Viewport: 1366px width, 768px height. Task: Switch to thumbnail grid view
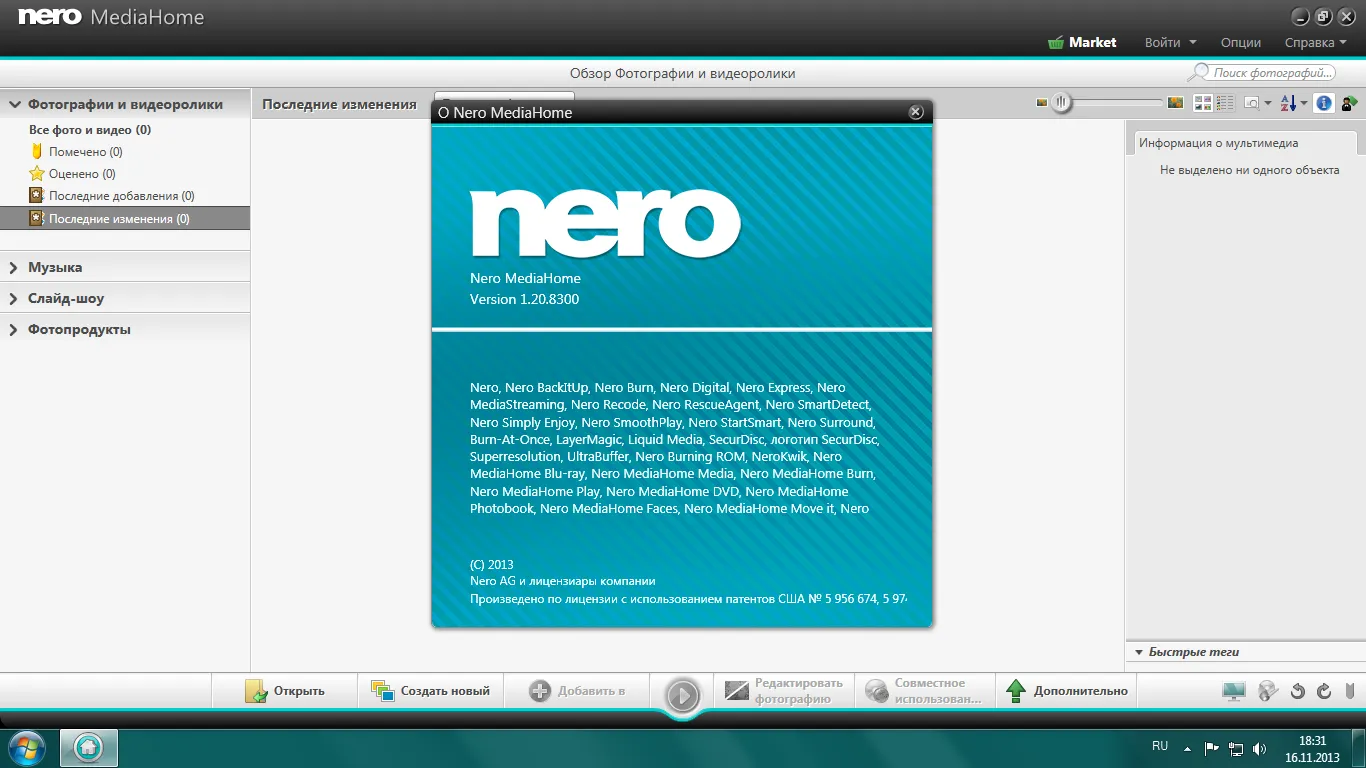coord(1203,103)
